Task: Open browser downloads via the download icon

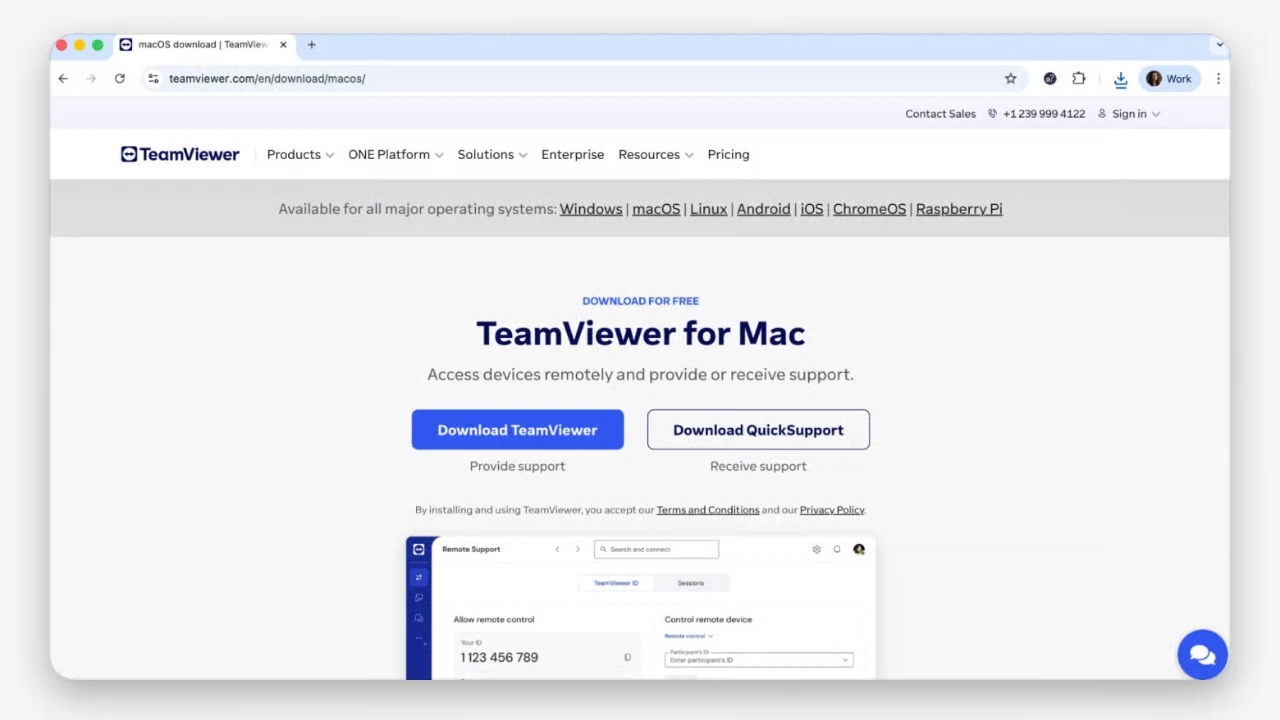Action: point(1120,78)
